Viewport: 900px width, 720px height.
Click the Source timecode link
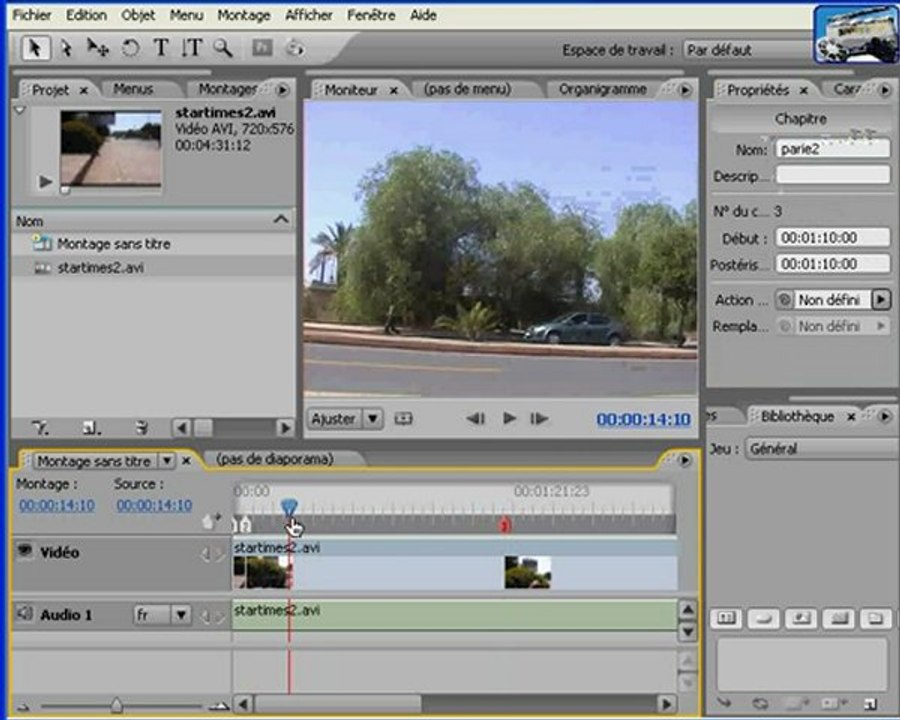click(154, 505)
